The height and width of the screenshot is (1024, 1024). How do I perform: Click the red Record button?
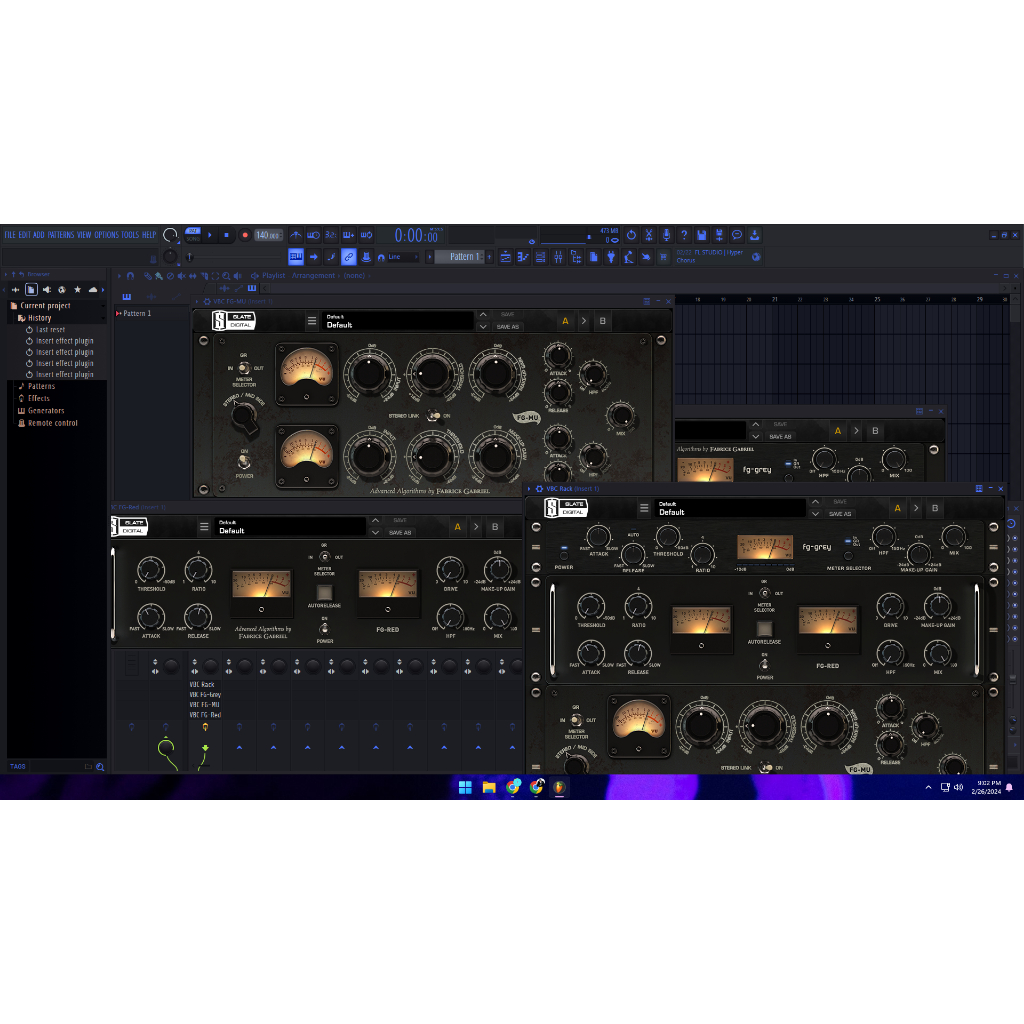[x=245, y=235]
